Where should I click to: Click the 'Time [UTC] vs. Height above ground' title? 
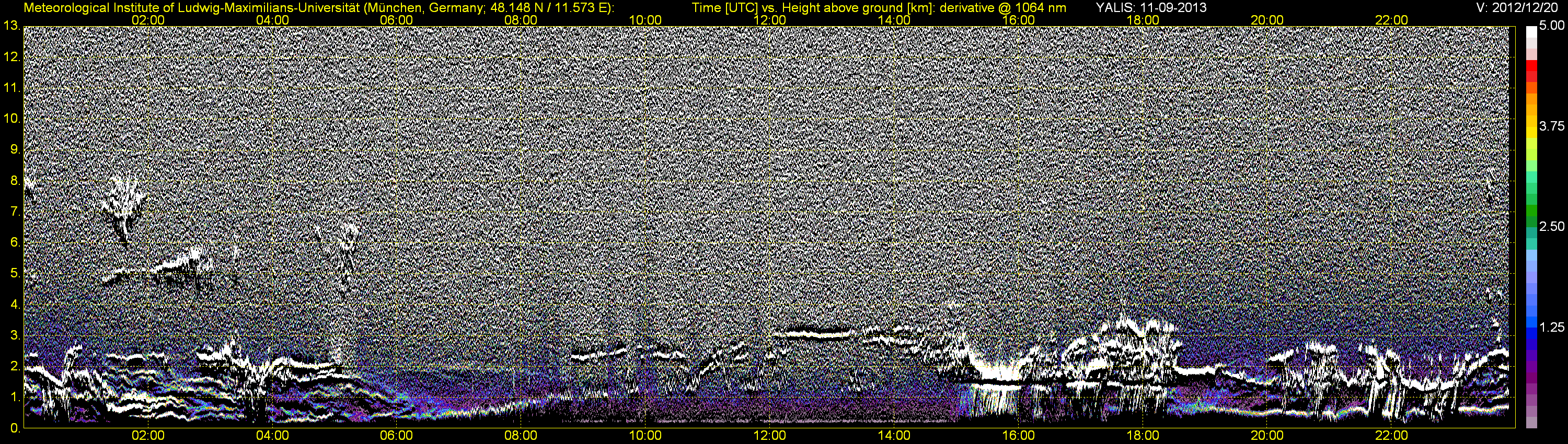tap(879, 8)
